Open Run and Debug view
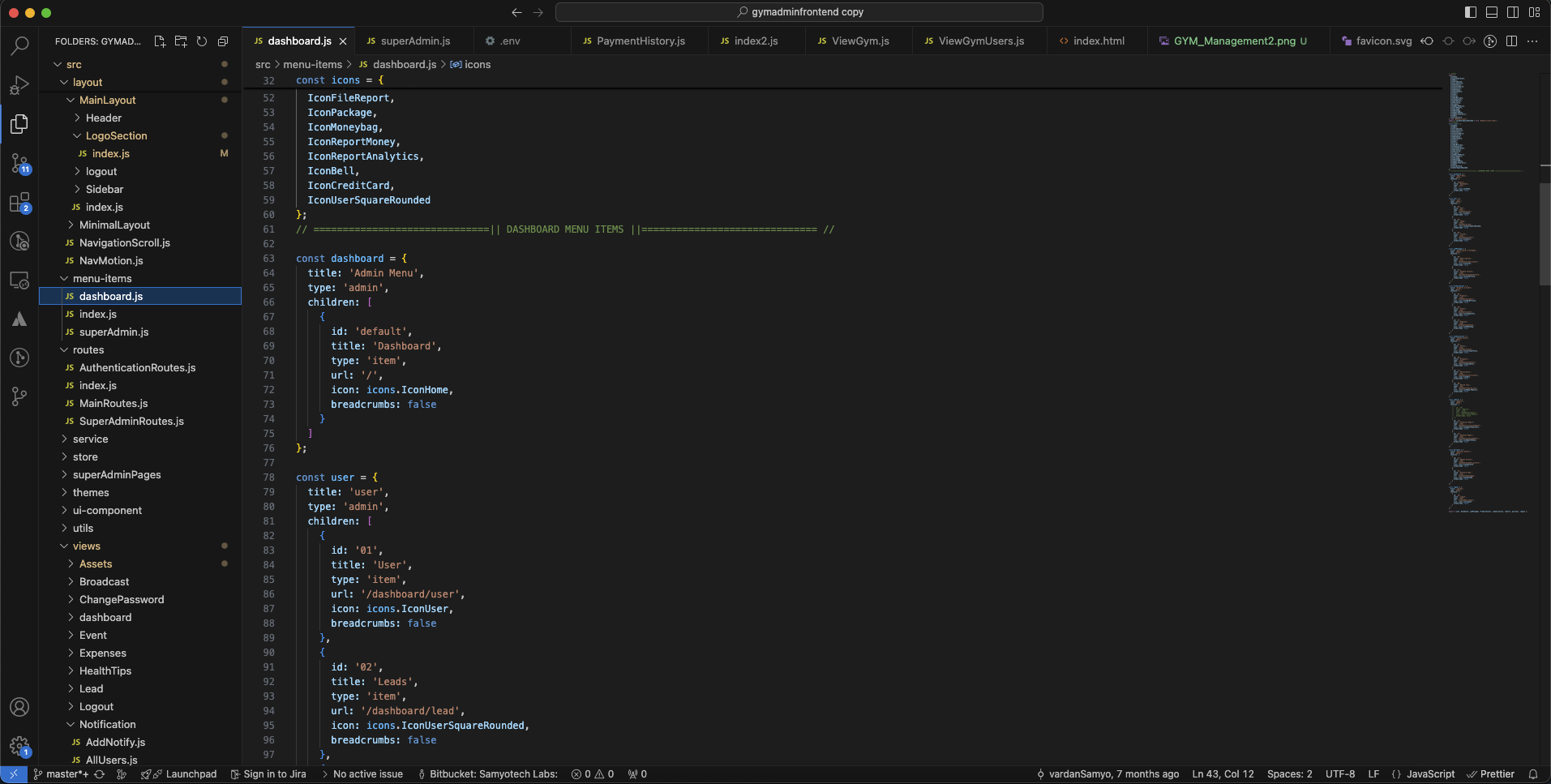 [19, 85]
